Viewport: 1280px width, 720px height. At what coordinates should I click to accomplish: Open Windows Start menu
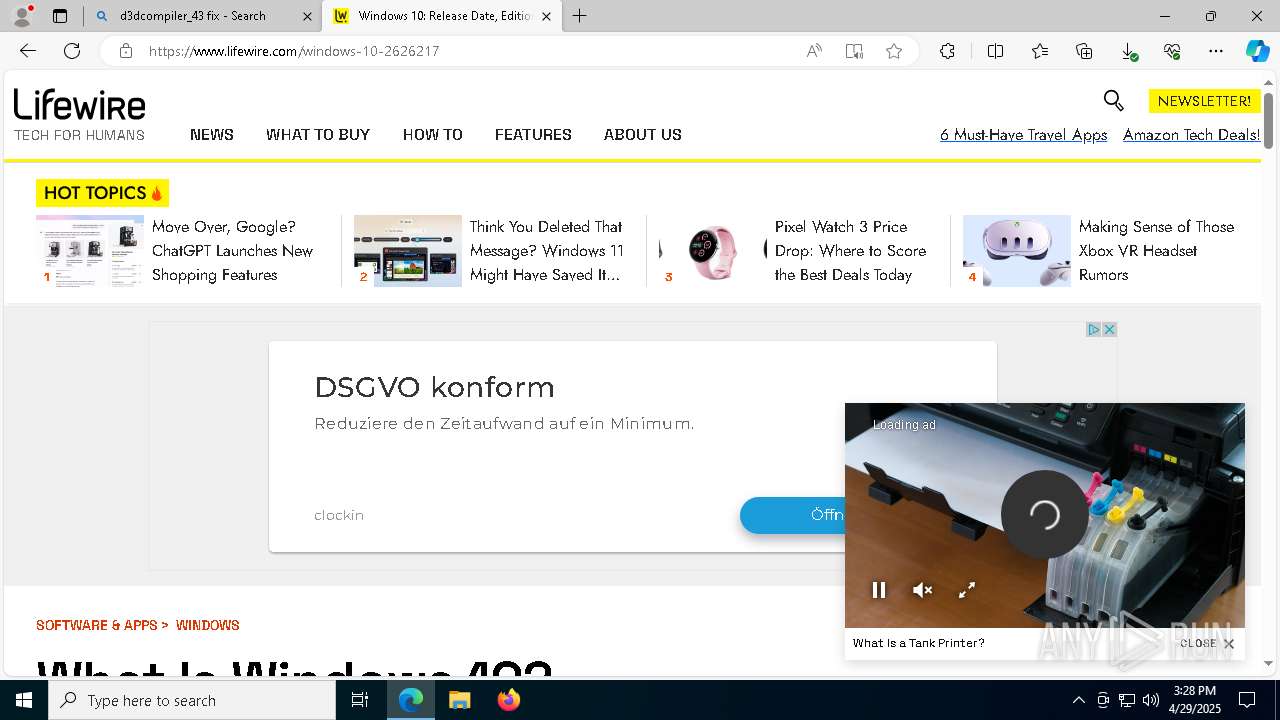24,700
